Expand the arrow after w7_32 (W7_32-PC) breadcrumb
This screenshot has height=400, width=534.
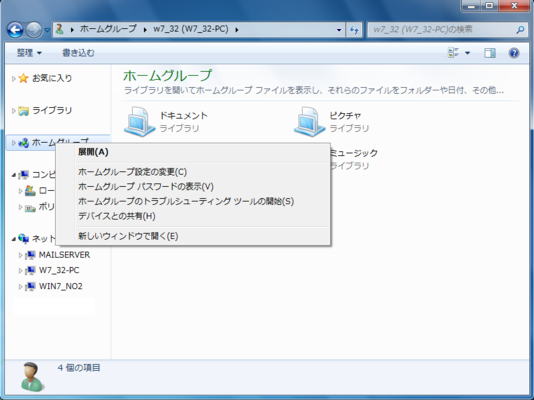pyautogui.click(x=236, y=30)
